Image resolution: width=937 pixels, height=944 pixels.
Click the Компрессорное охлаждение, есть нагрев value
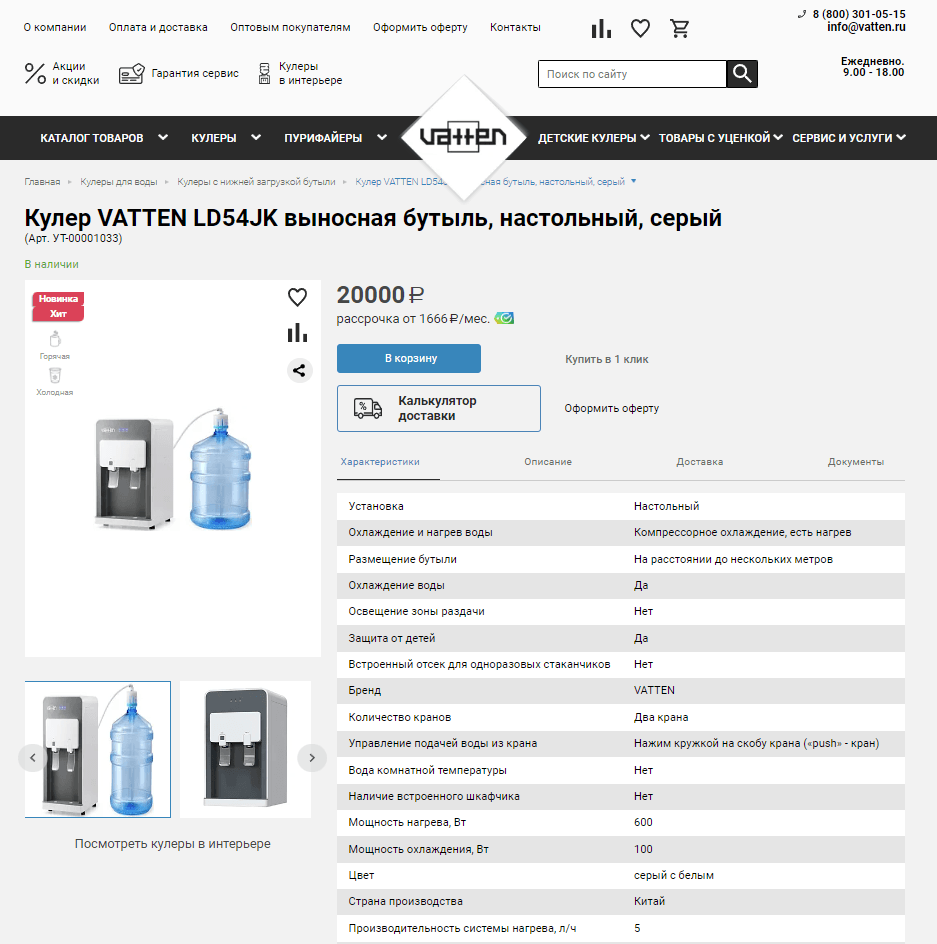click(x=742, y=532)
